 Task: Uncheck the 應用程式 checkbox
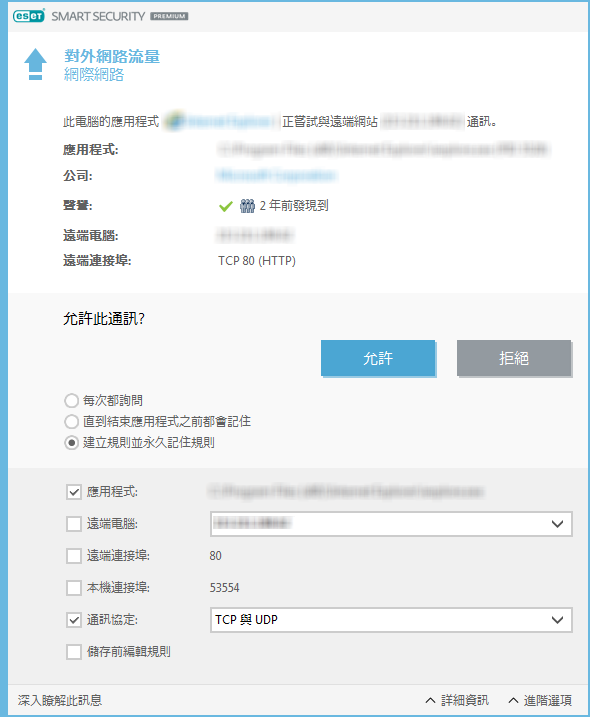click(x=74, y=492)
